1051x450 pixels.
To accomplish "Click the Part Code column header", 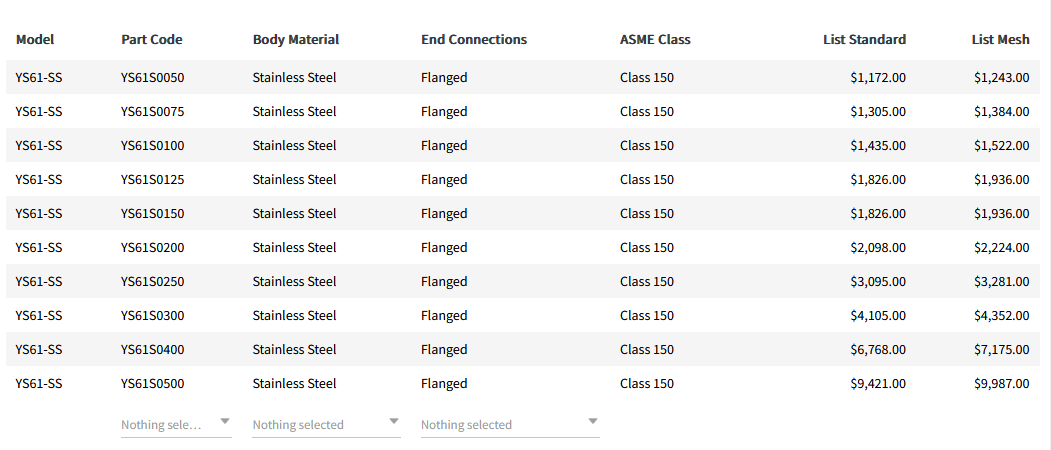I will [x=151, y=40].
